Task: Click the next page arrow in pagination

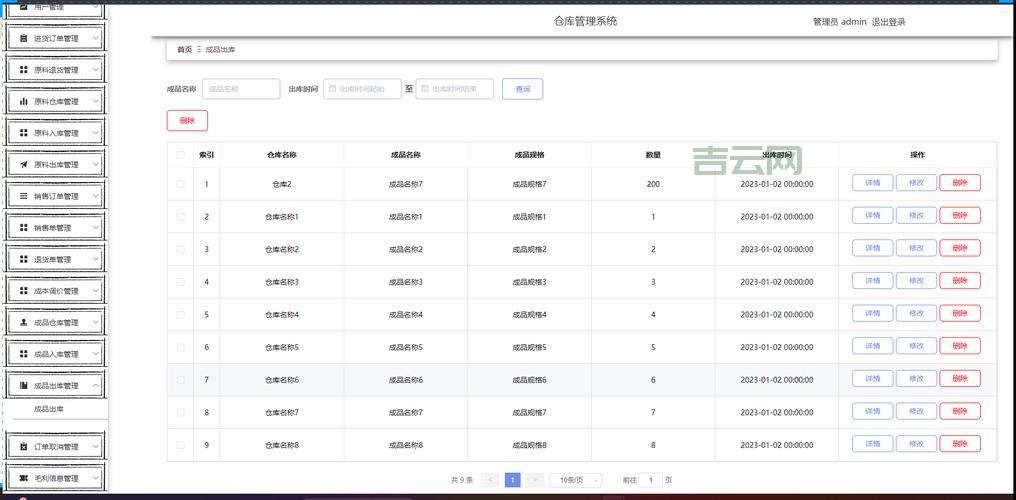Action: [534, 480]
